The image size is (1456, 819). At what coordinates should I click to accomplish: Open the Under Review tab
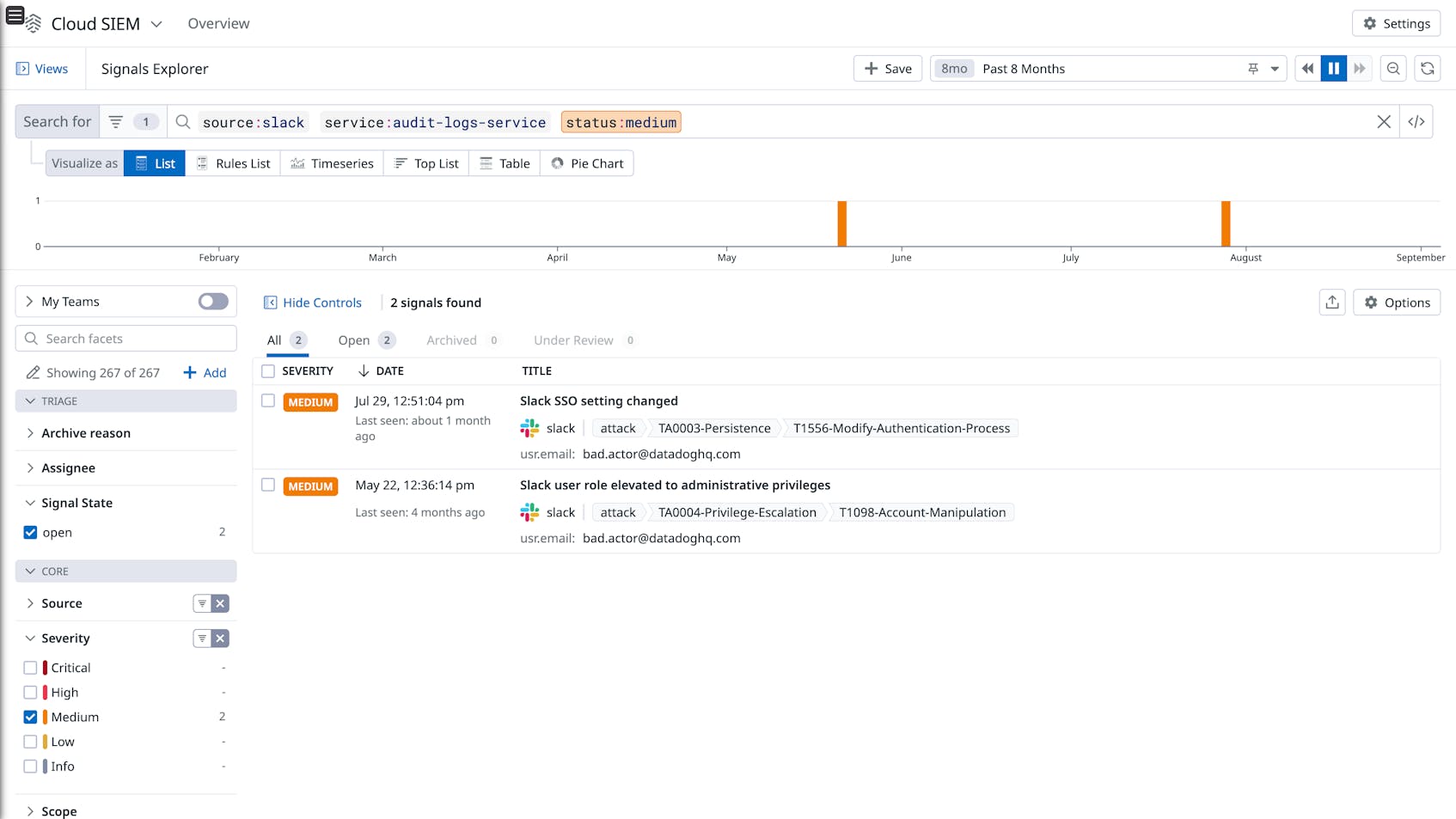coord(573,339)
